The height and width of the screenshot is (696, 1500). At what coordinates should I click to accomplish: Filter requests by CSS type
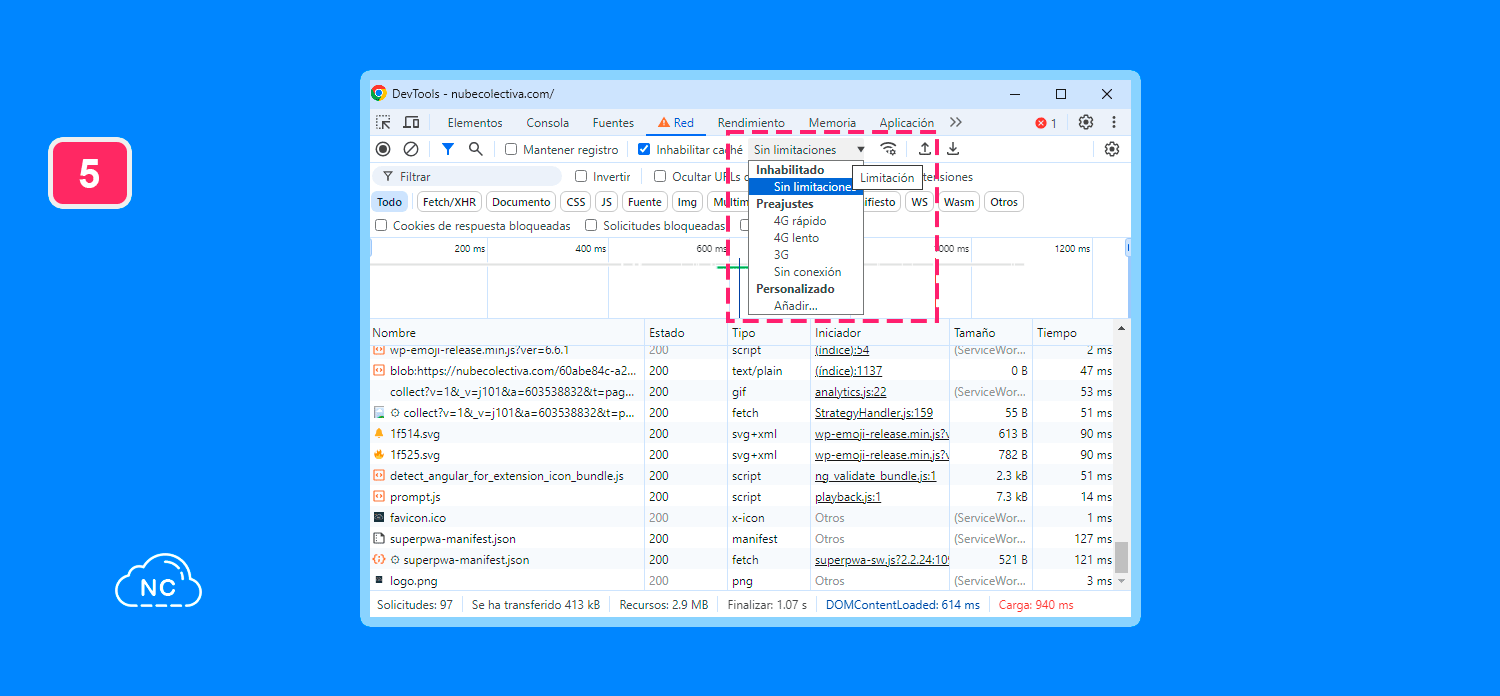click(576, 202)
